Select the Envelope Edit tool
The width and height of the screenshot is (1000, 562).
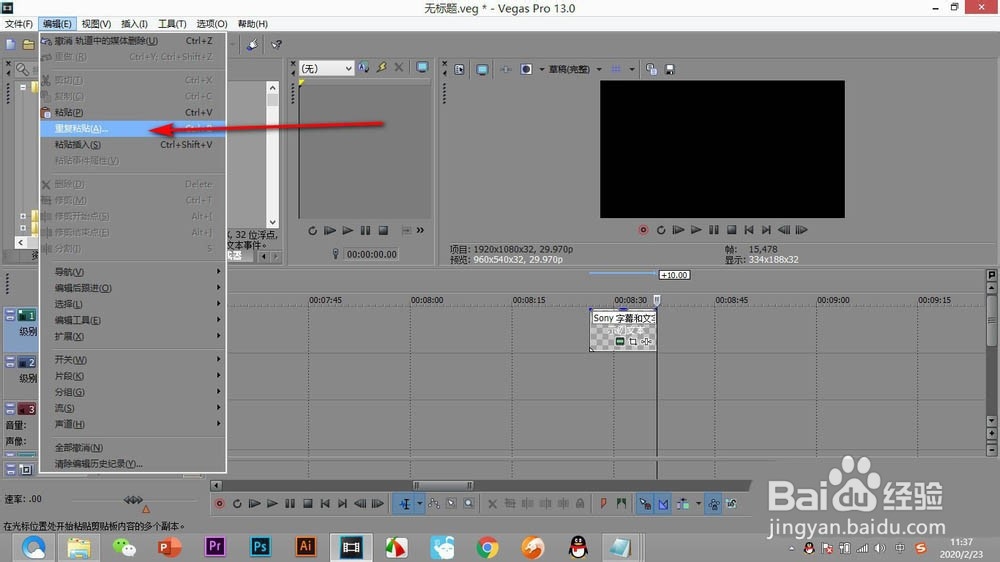click(434, 503)
